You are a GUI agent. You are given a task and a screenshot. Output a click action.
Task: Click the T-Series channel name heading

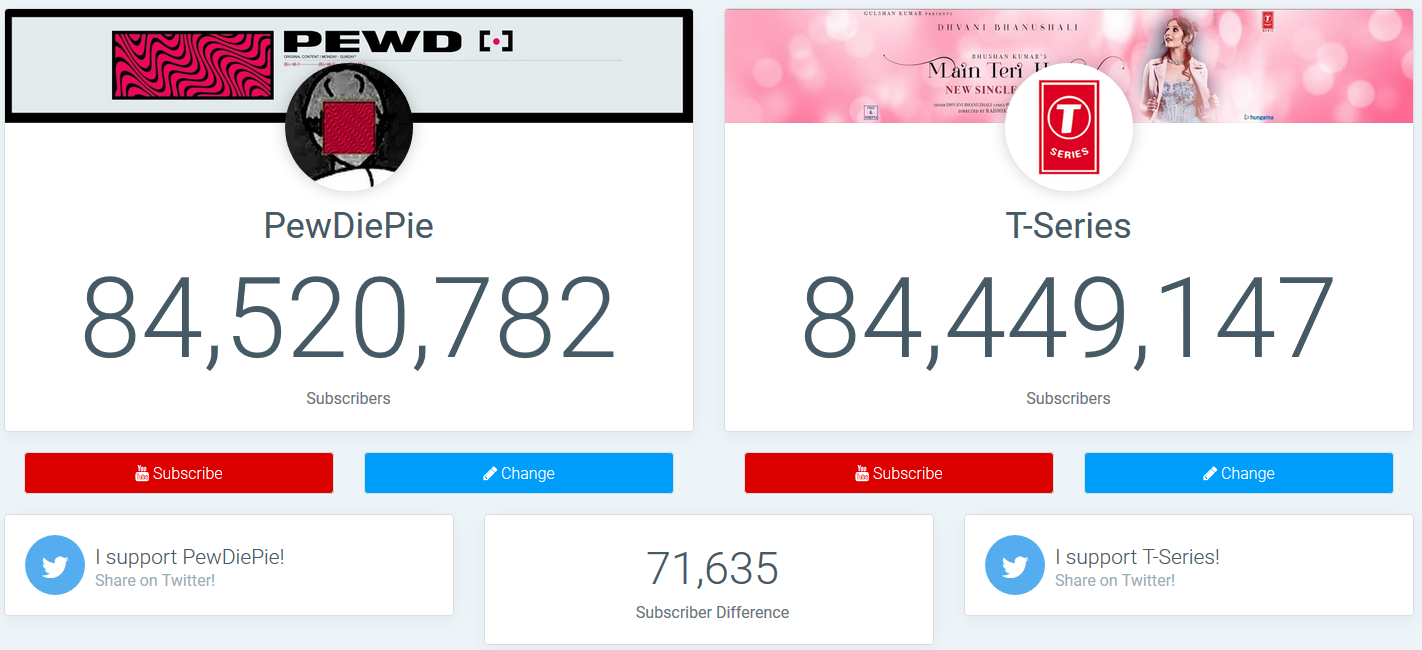pyautogui.click(x=1069, y=226)
